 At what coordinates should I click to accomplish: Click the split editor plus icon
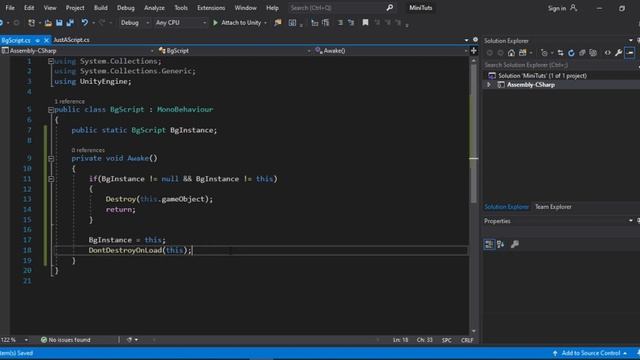[x=473, y=51]
